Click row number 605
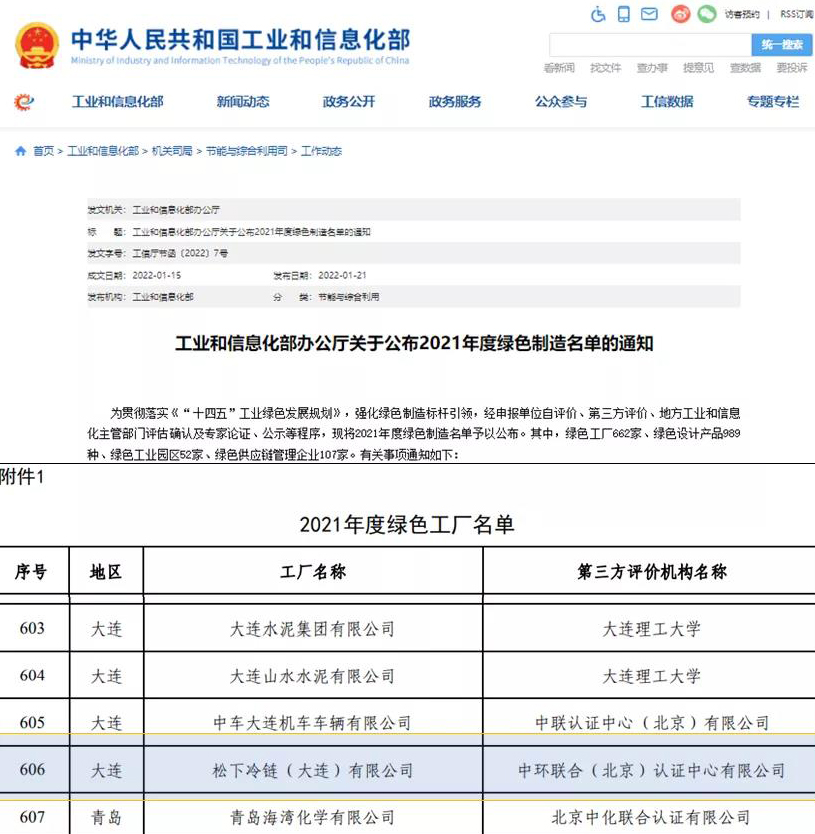The image size is (815, 834). (32, 722)
